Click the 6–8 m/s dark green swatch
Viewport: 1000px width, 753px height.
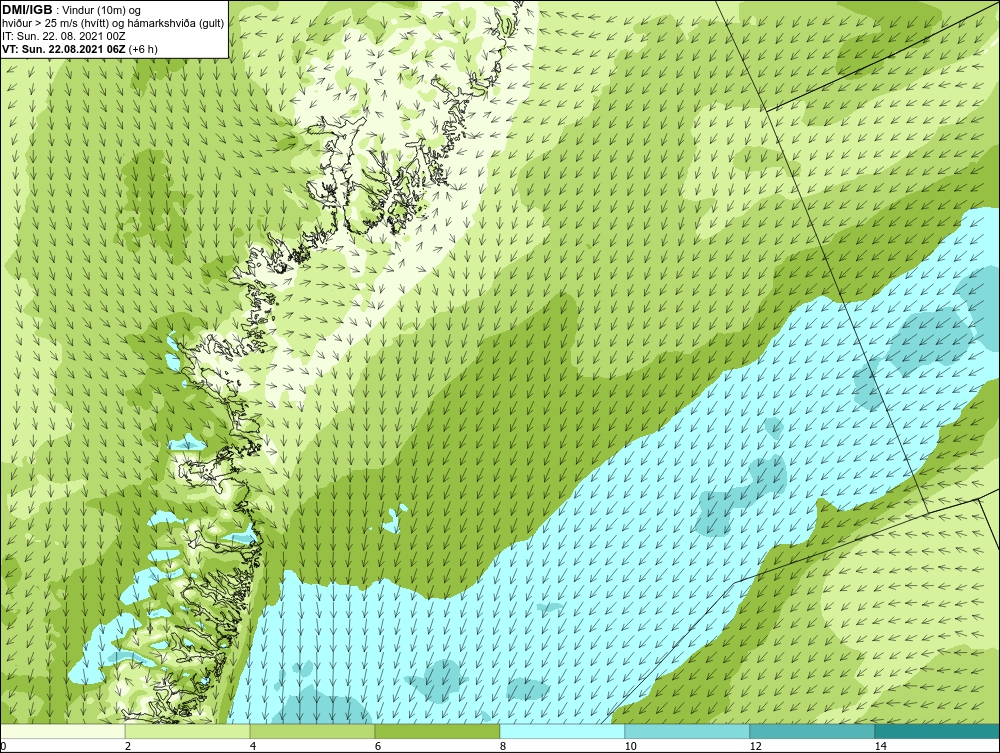click(438, 731)
